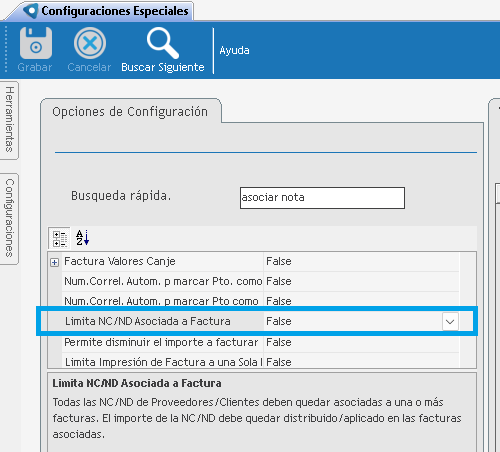Click the Grabar floppy disk icon
The width and height of the screenshot is (500, 452).
tap(36, 43)
